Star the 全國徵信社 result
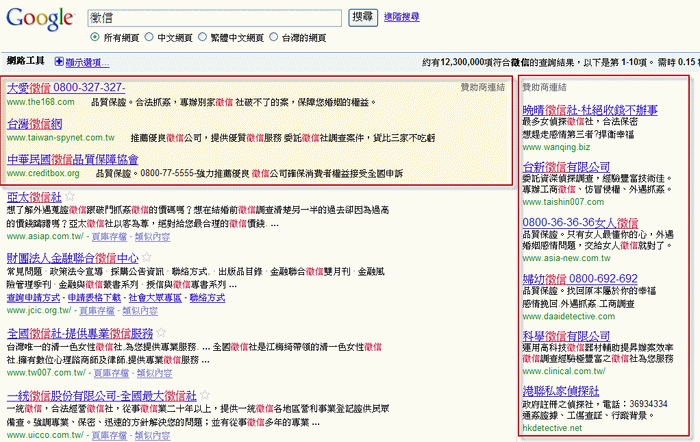The width and height of the screenshot is (700, 442). [x=161, y=333]
